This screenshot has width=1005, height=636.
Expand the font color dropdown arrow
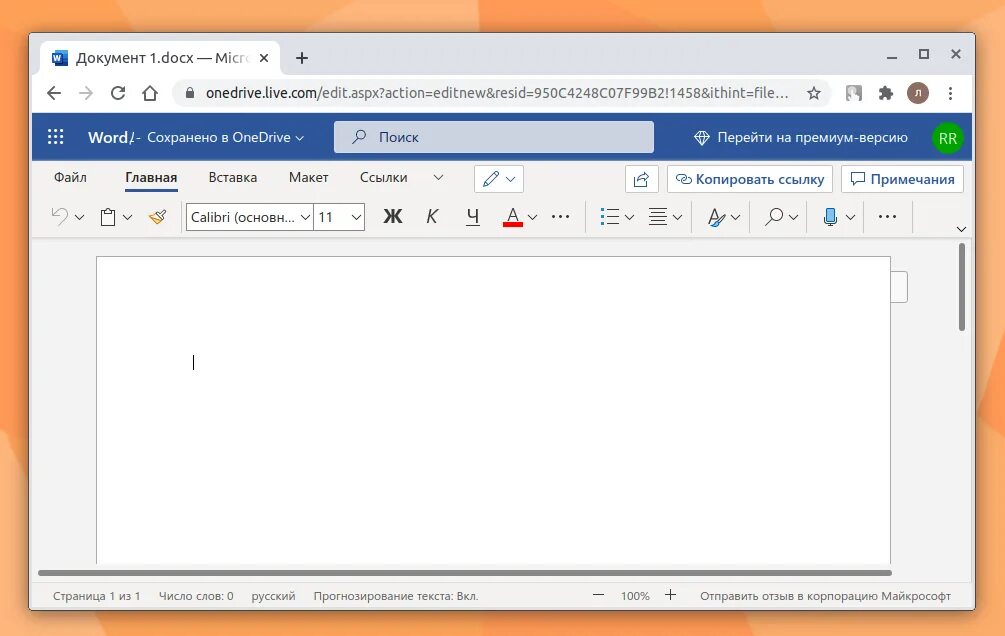(x=533, y=217)
